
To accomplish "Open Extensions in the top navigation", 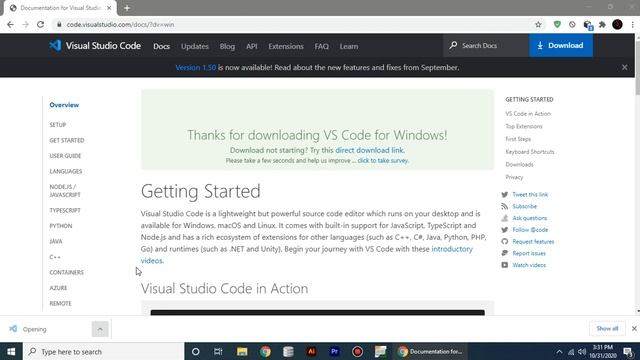I will 286,47.
